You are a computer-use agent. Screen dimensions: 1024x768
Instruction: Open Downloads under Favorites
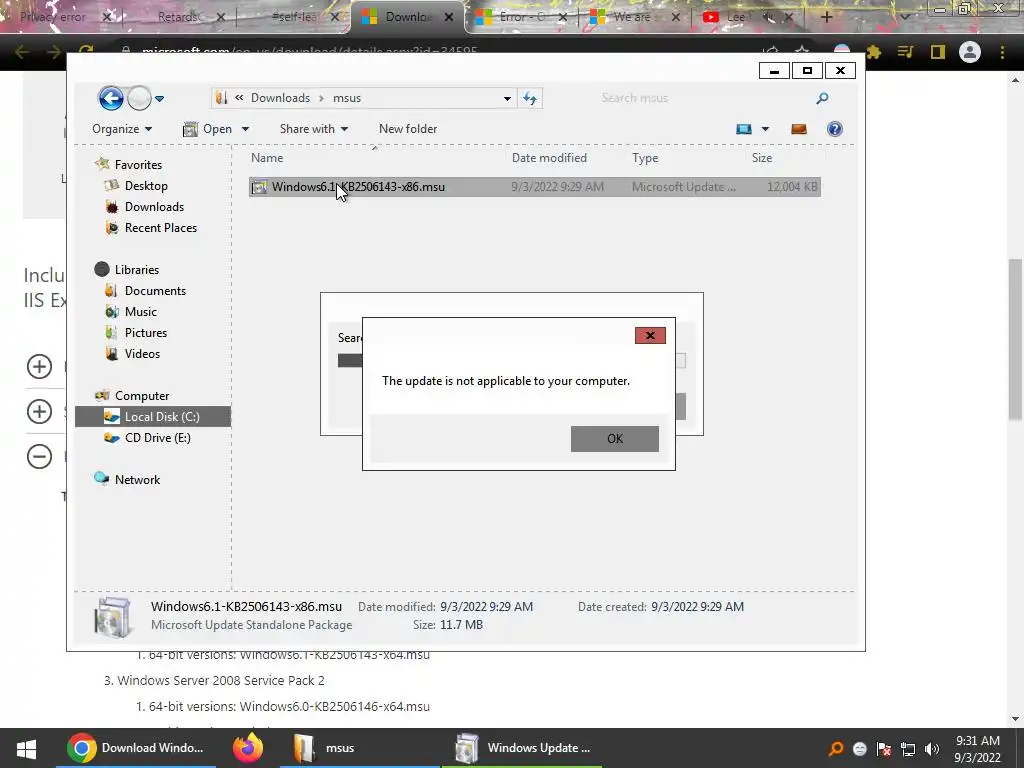(x=154, y=206)
